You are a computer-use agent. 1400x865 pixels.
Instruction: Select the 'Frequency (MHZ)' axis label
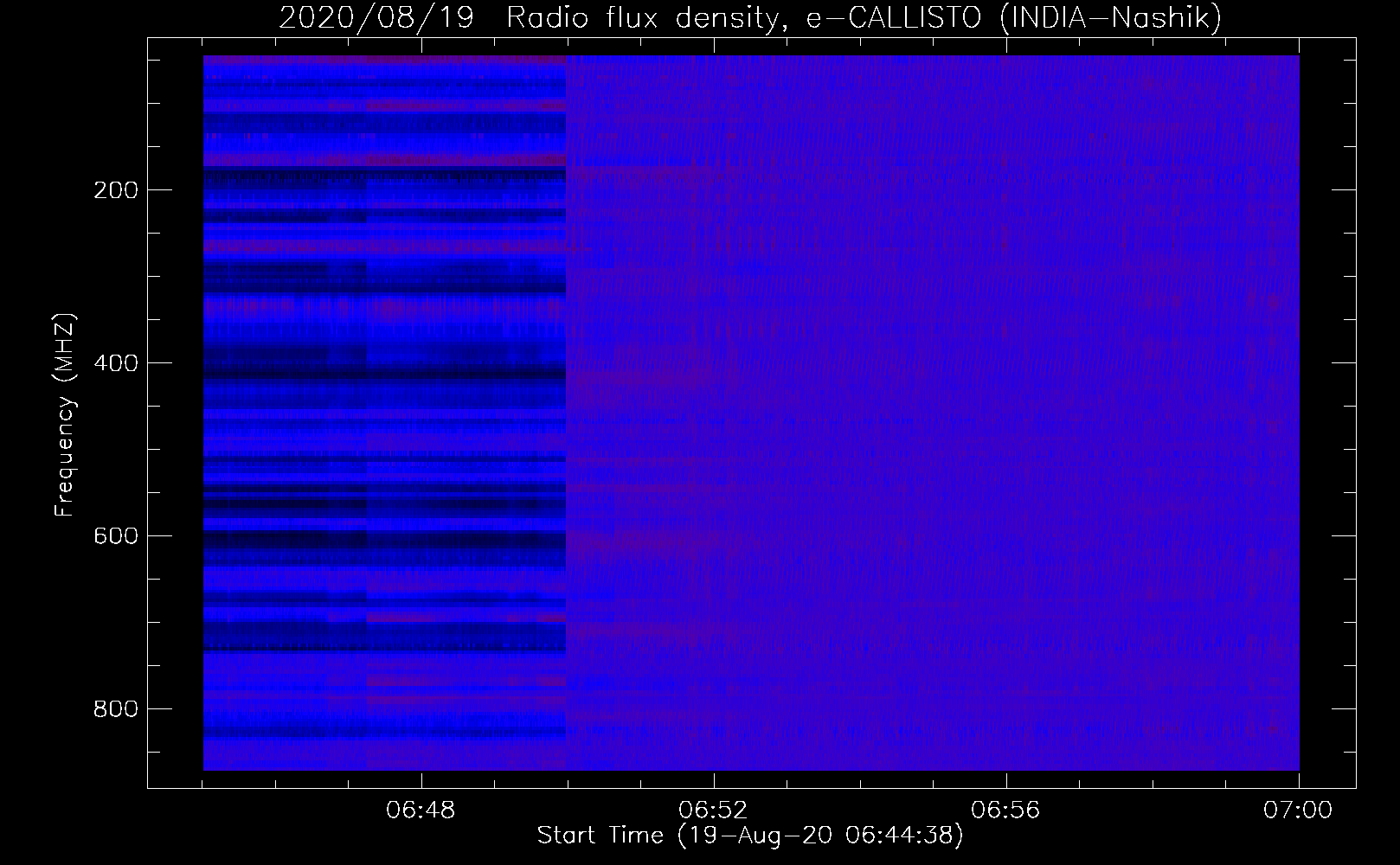(x=65, y=414)
